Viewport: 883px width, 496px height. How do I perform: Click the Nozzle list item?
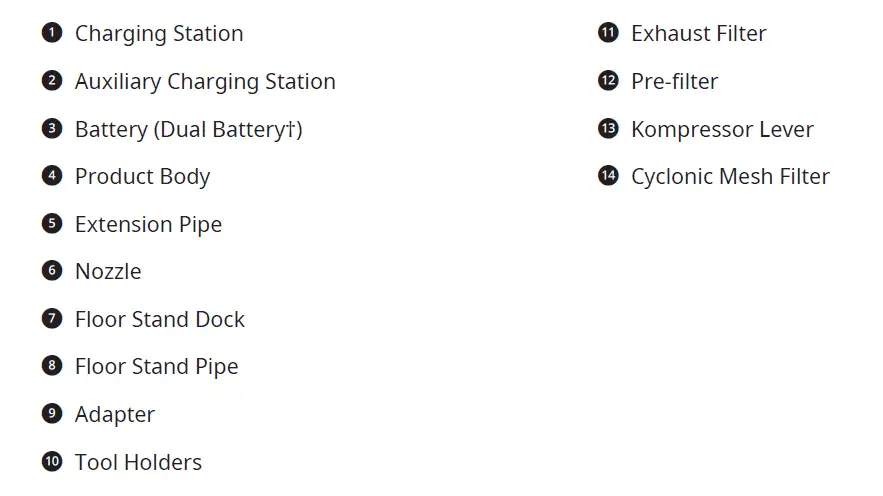coord(108,271)
